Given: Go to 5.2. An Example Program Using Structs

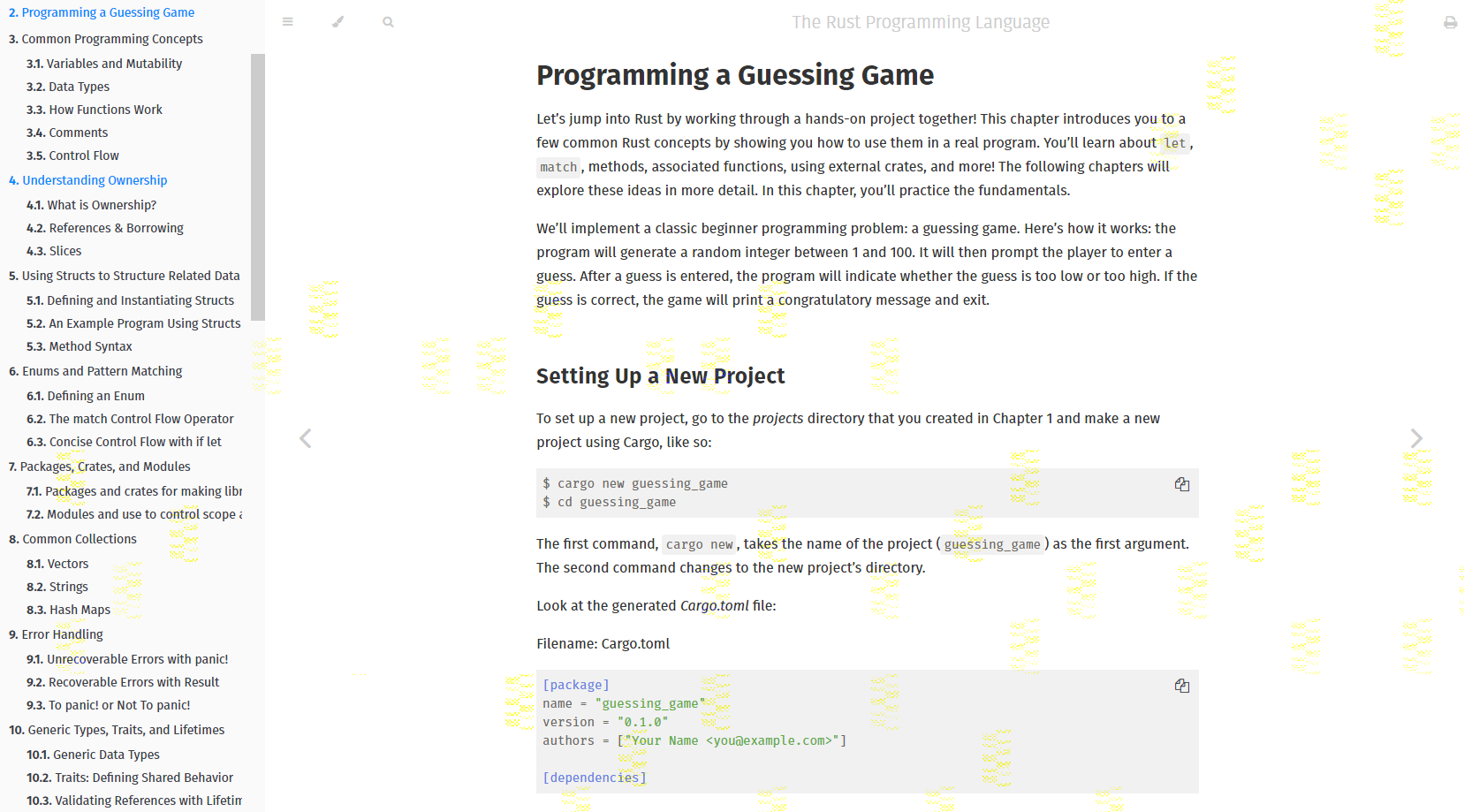Looking at the screenshot, I should pos(133,323).
